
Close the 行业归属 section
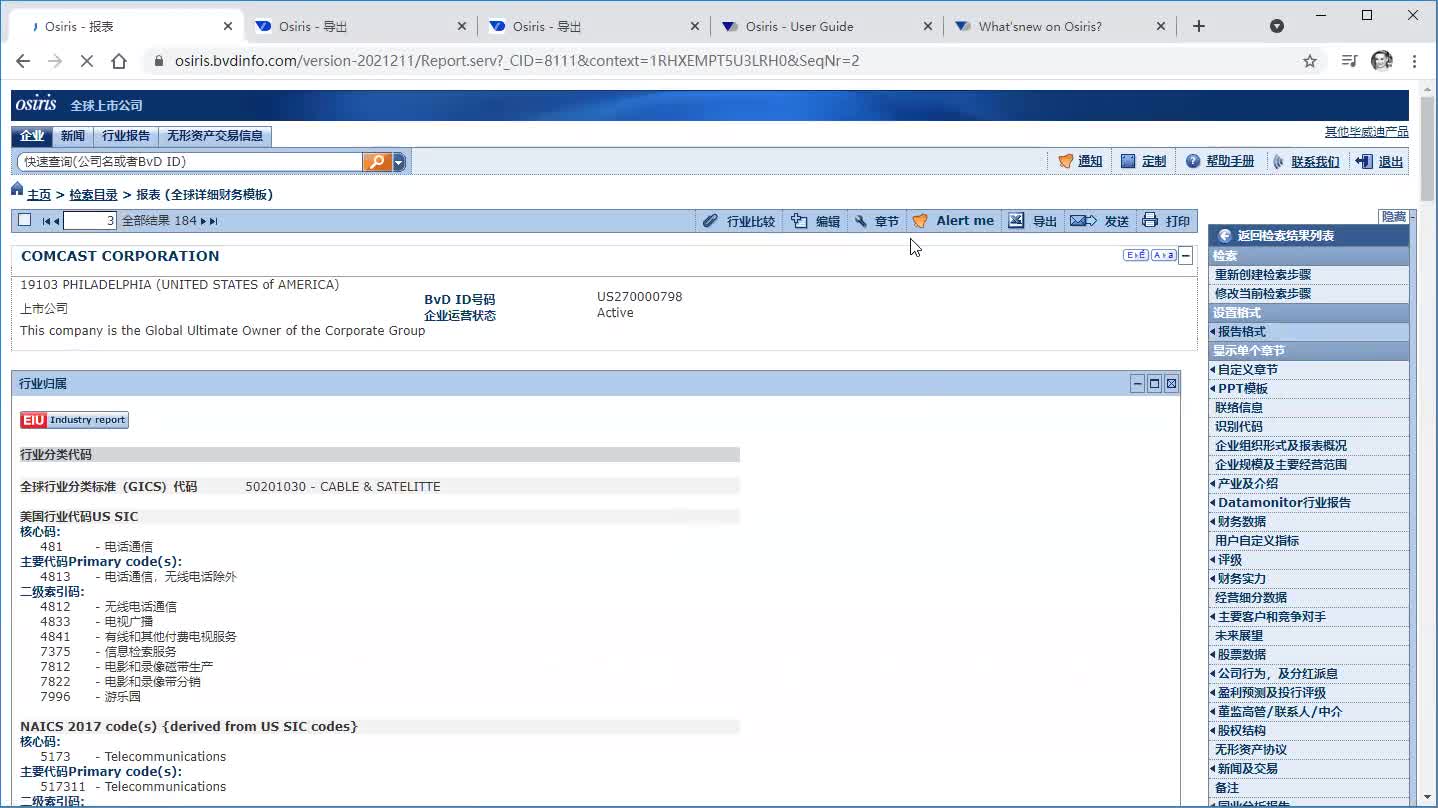1171,384
